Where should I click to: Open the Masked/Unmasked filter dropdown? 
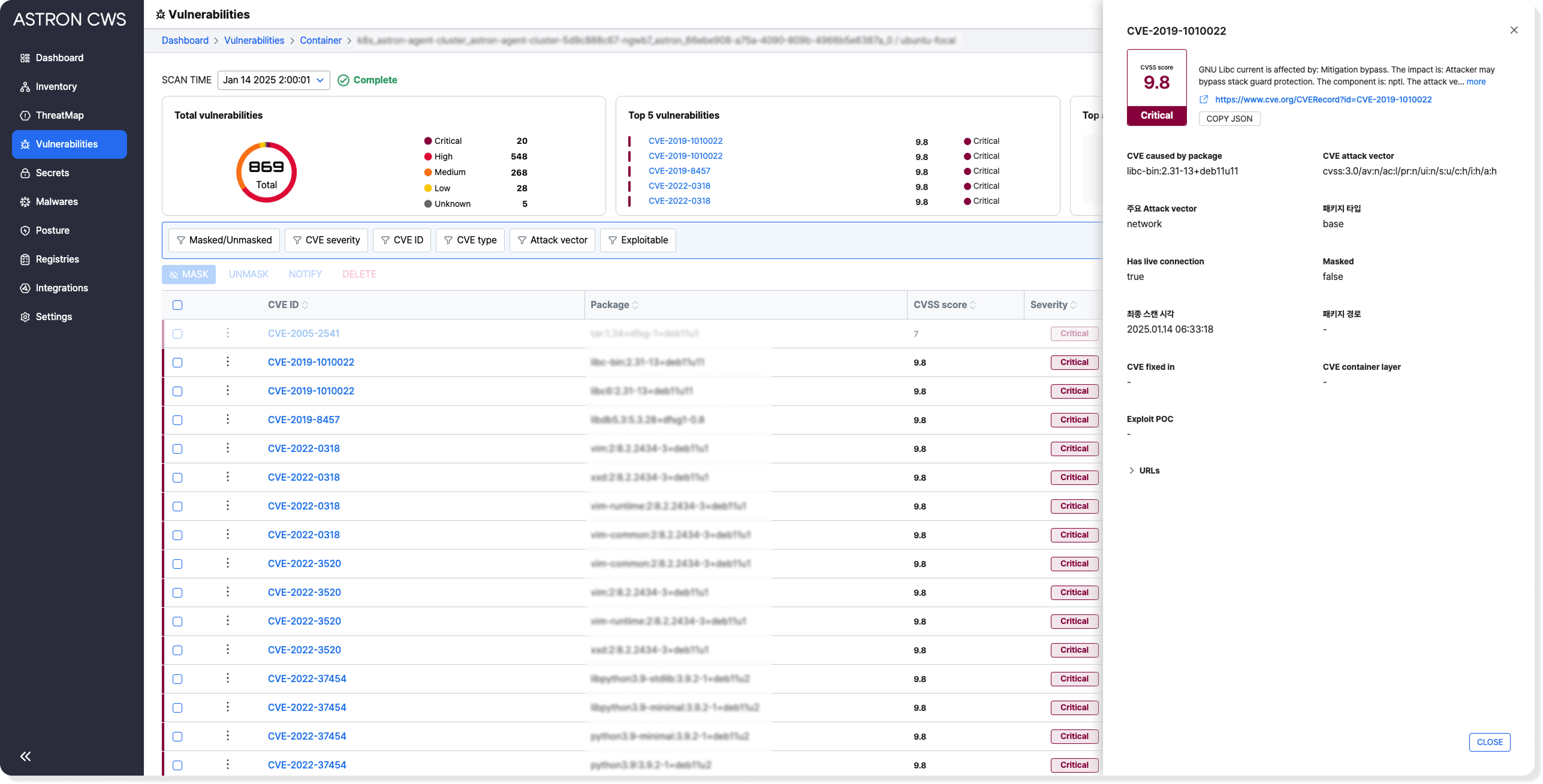point(224,240)
